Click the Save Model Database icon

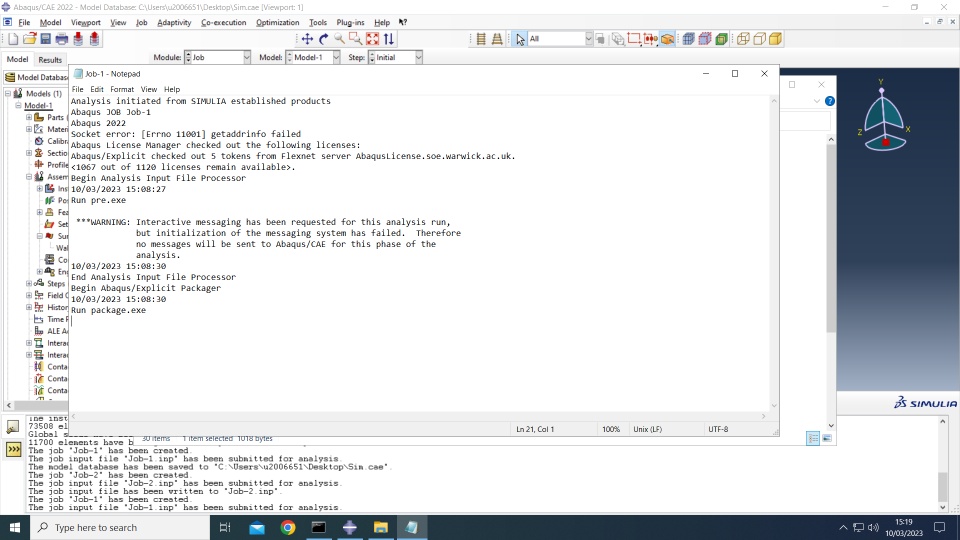point(45,39)
